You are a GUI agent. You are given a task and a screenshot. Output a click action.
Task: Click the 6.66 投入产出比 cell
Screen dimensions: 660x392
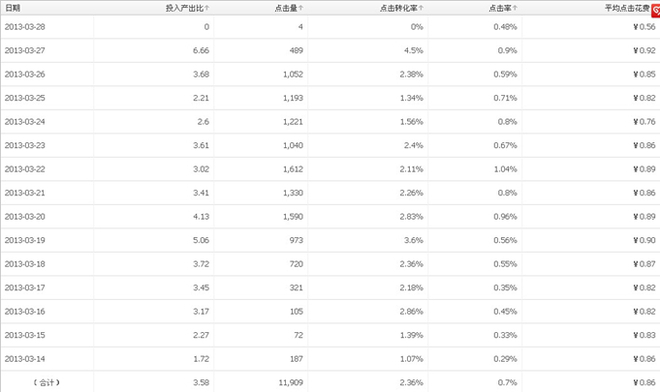(201, 51)
